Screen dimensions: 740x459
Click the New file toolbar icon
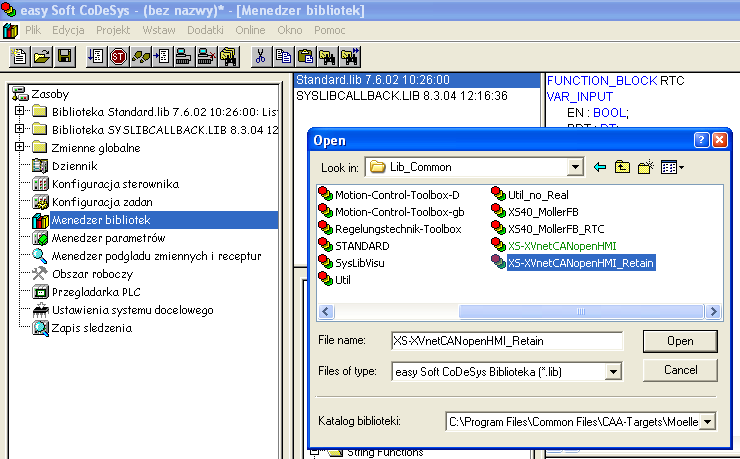coord(19,57)
